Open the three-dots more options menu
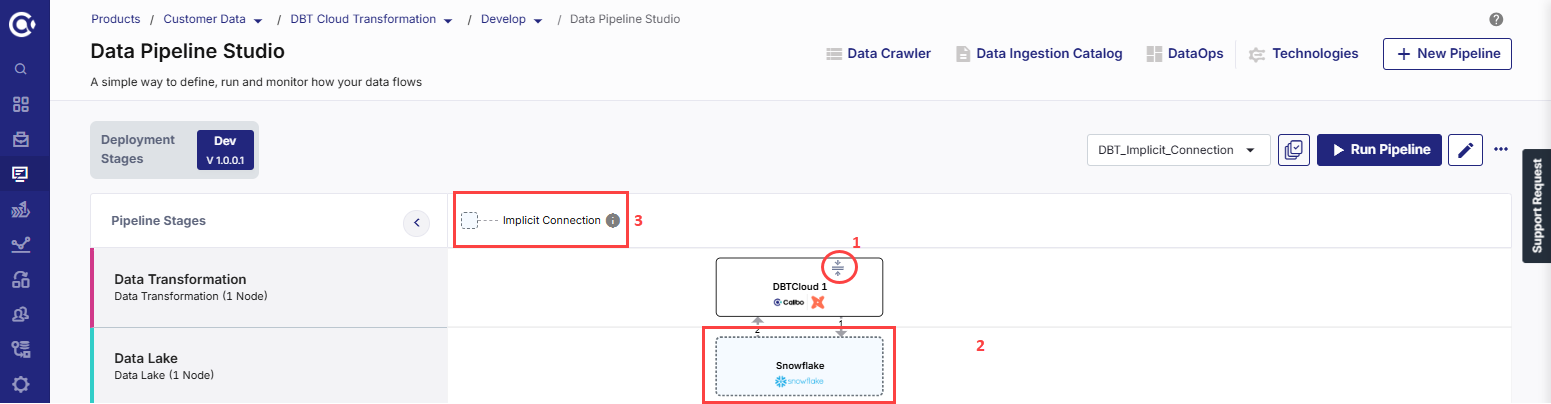The width and height of the screenshot is (1551, 404). click(x=1500, y=150)
